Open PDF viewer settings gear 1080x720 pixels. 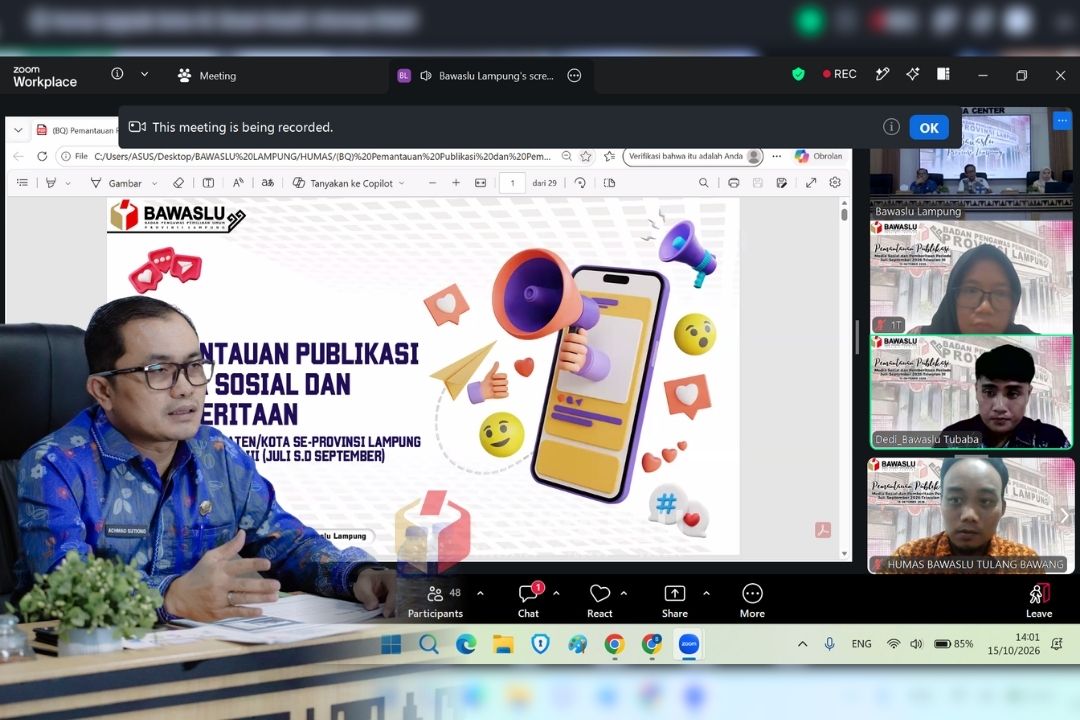835,183
